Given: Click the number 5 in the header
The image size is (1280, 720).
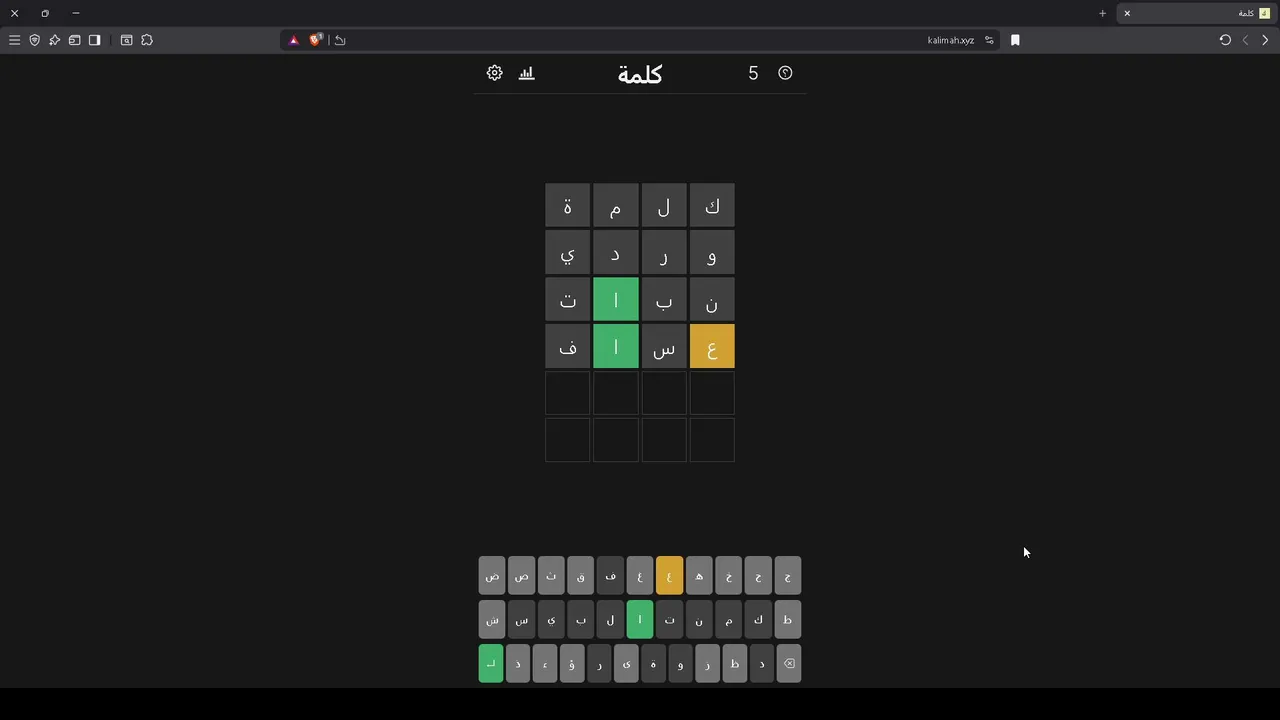Looking at the screenshot, I should (x=753, y=73).
